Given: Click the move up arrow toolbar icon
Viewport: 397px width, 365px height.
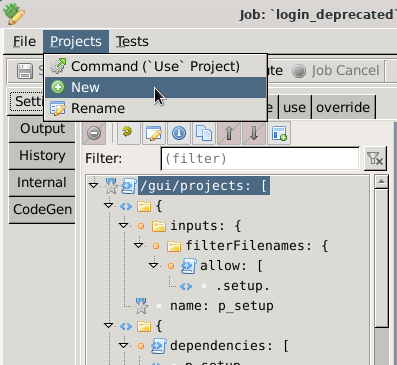Looking at the screenshot, I should coord(229,133).
